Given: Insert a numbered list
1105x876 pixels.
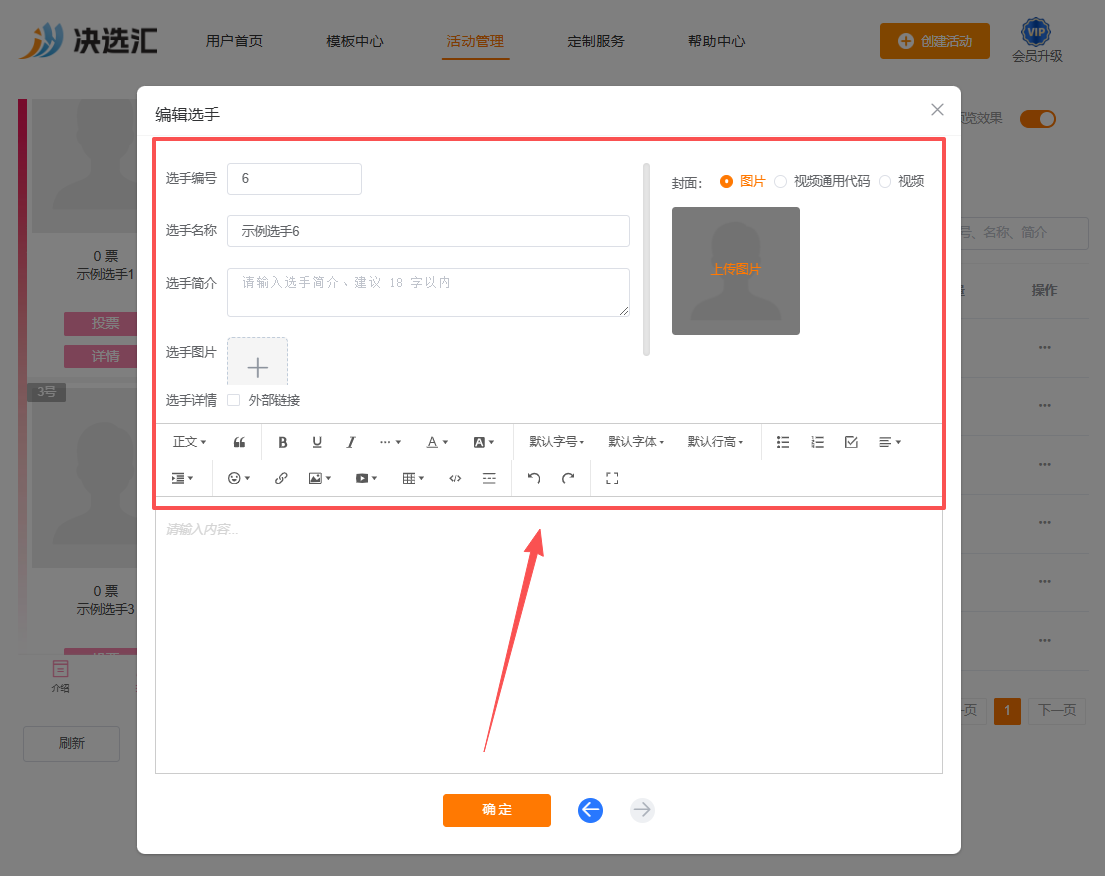Looking at the screenshot, I should [817, 442].
